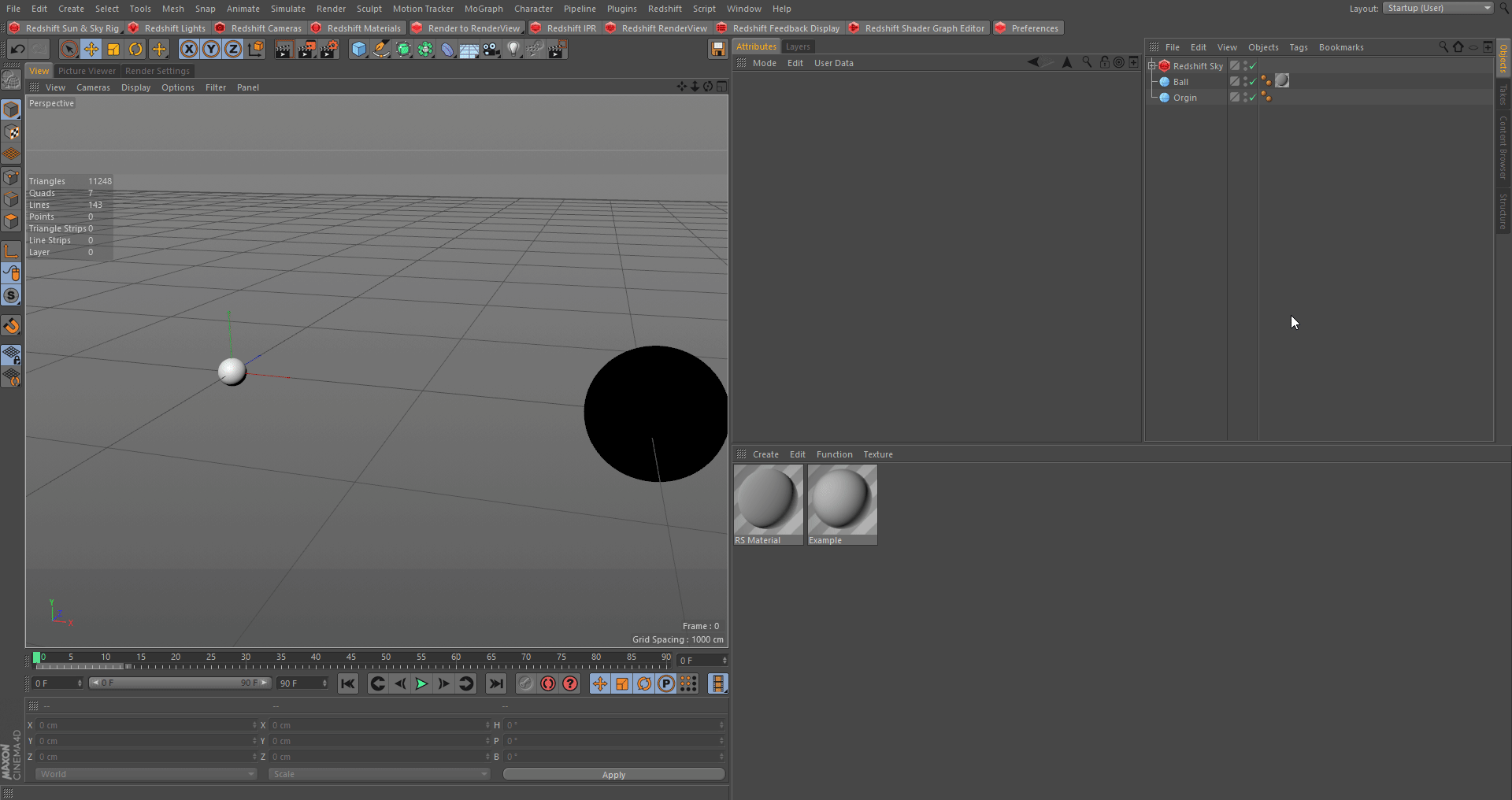Click the Undo arrow icon
The image size is (1512, 800).
(17, 50)
